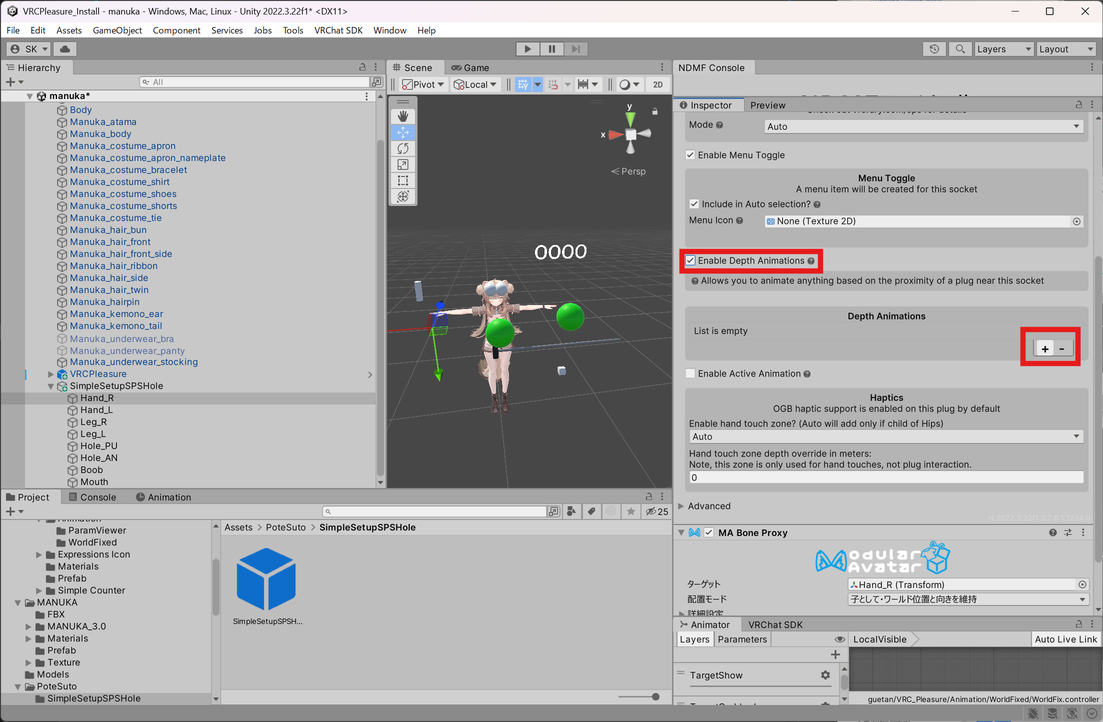Viewport: 1103px width, 722px height.
Task: Lock the Hierarchy panel with padlock icon
Action: pos(362,67)
